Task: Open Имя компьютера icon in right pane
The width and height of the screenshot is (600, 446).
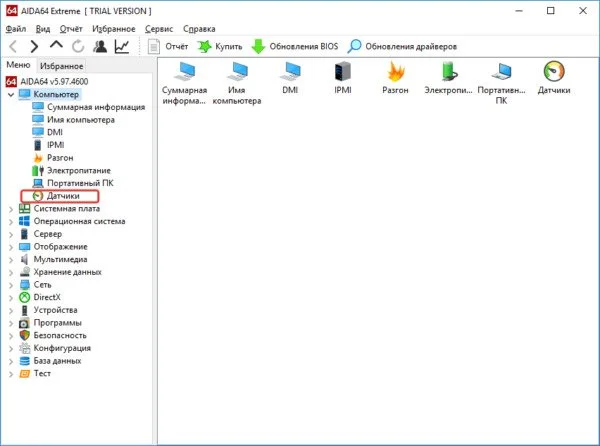Action: point(237,83)
